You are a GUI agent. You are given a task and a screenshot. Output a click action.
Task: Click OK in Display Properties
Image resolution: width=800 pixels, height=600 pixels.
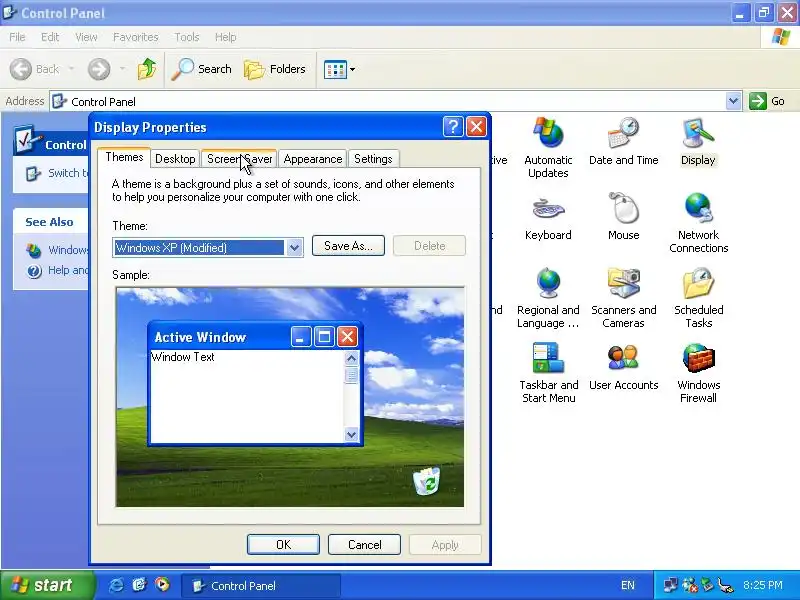pos(283,545)
